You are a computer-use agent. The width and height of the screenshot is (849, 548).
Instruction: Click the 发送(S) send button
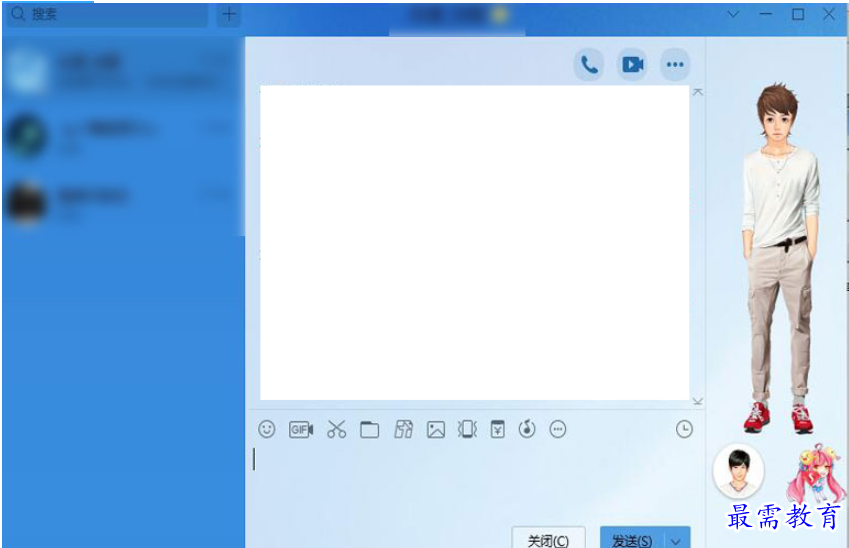click(632, 537)
